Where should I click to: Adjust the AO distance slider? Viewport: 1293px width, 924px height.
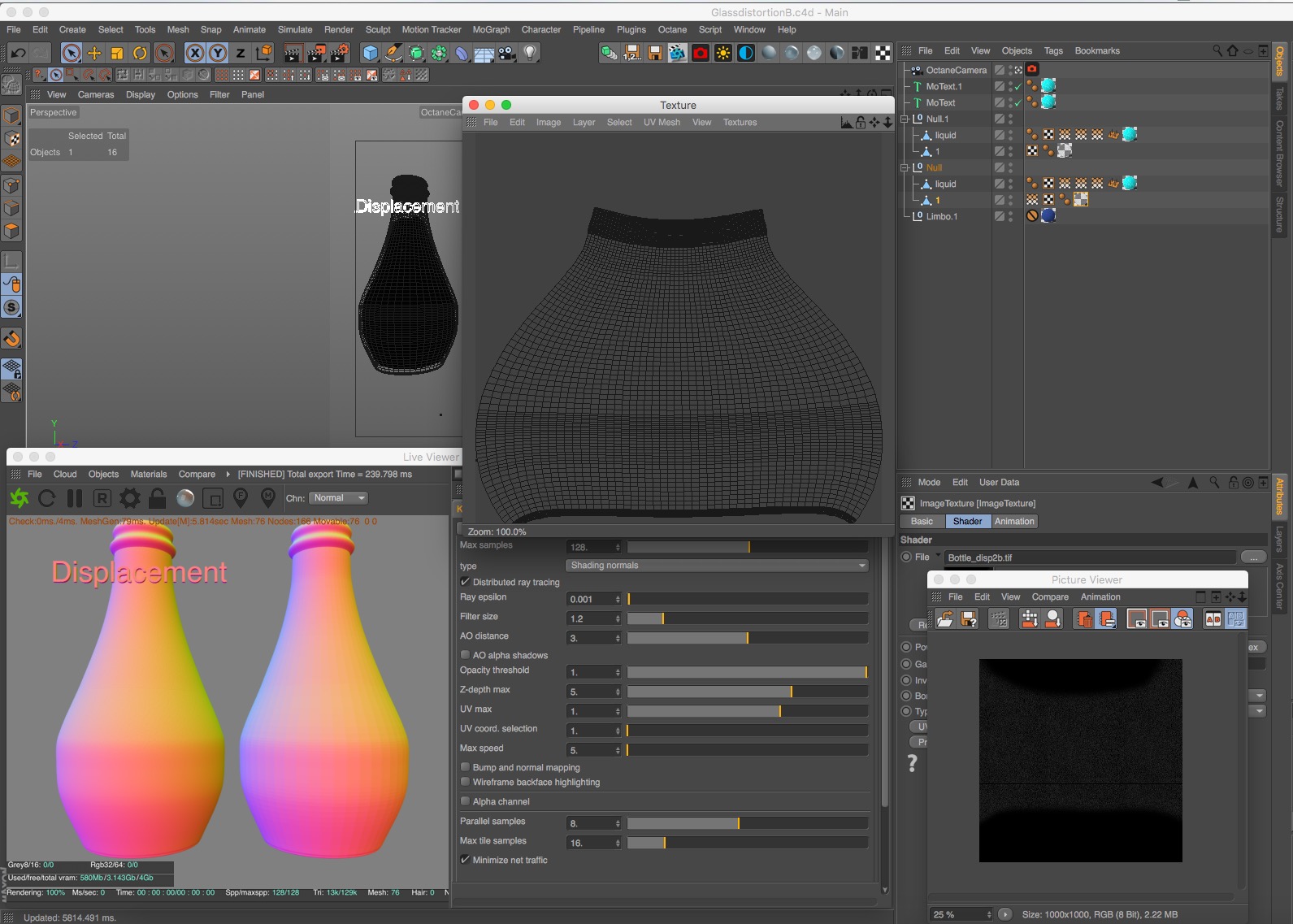point(747,638)
